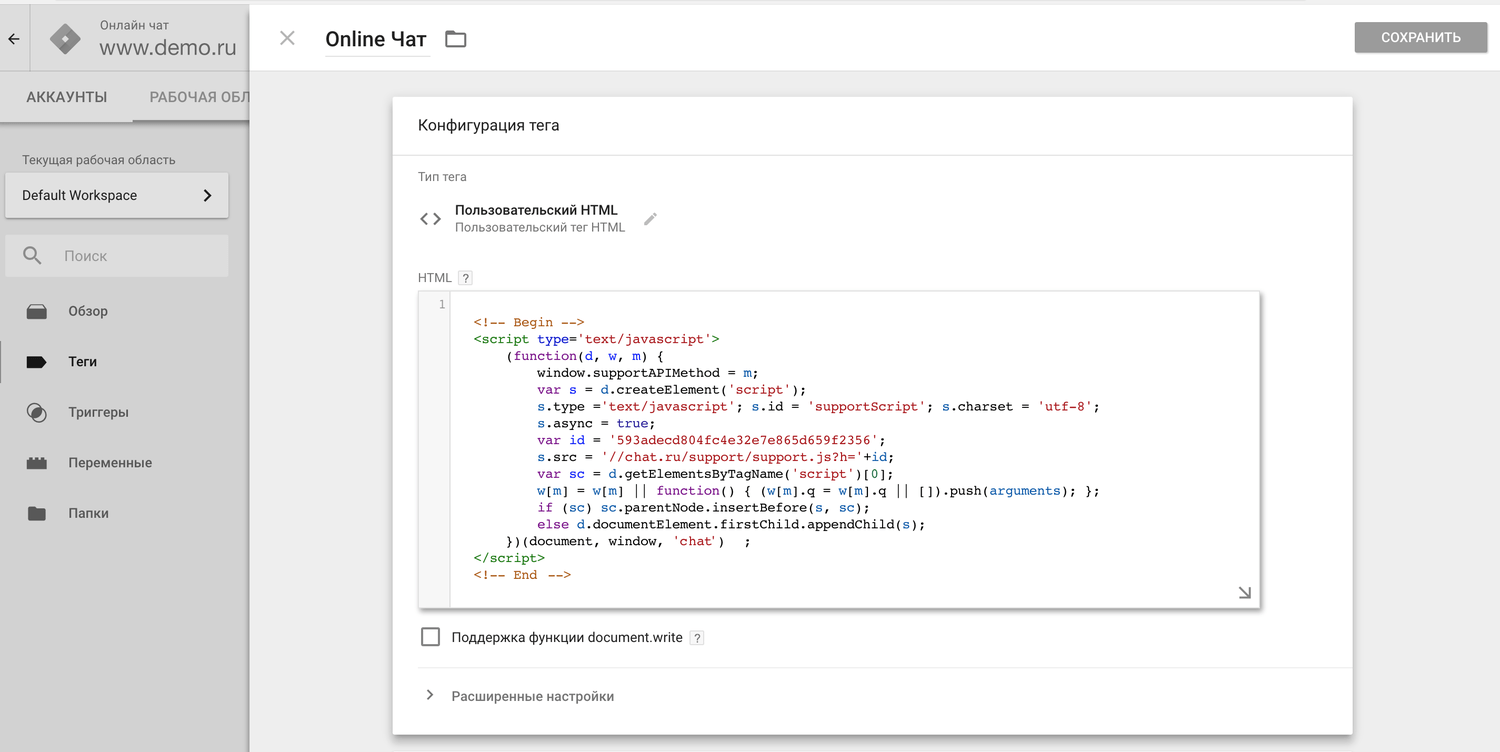Open the Default Workspace selector
Screen dimensions: 1500x752
coord(117,195)
